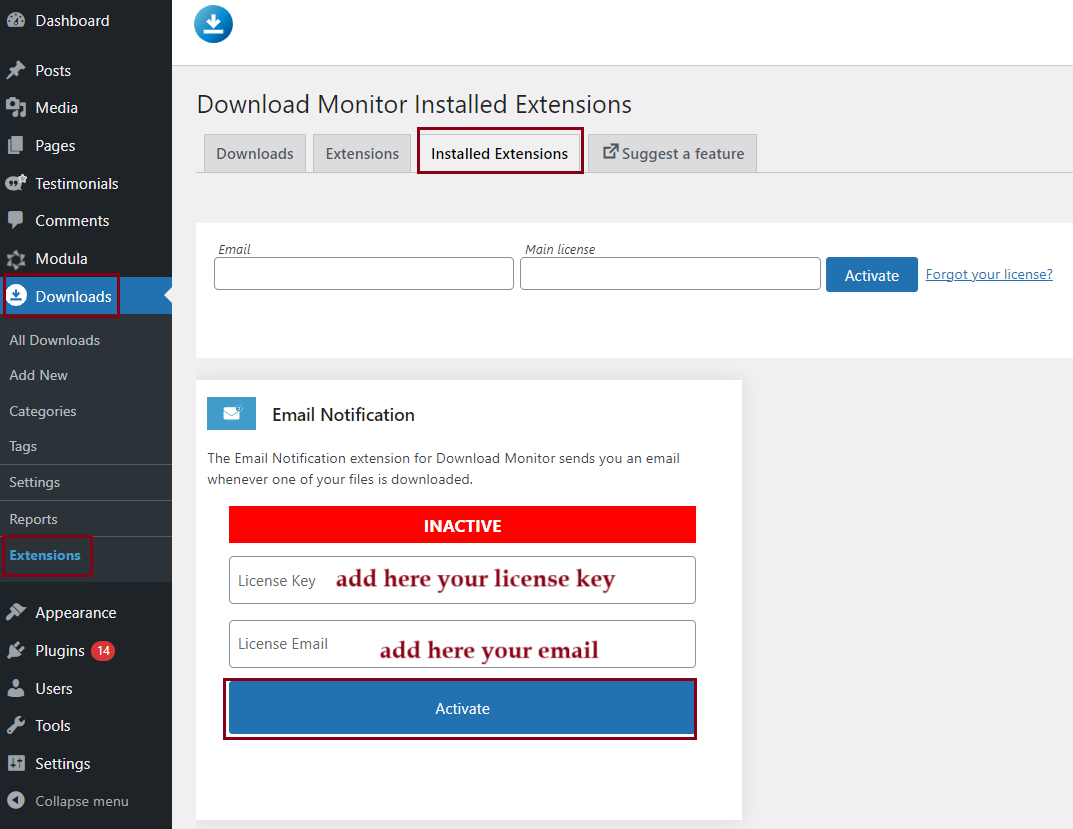1073x829 pixels.
Task: Open Tags under Downloads
Action: 23,446
